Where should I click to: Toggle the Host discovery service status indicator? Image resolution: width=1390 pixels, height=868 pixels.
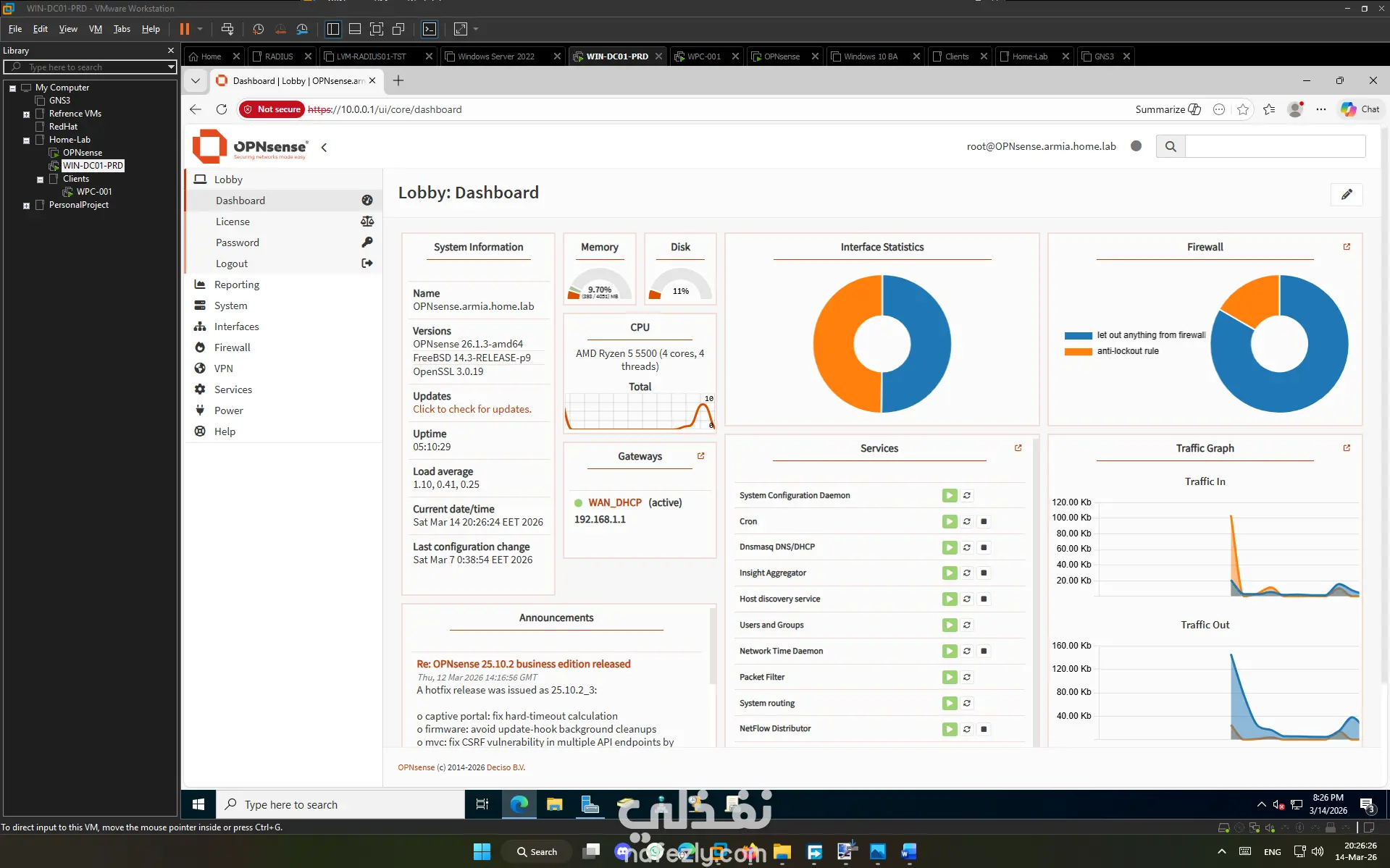coord(949,599)
